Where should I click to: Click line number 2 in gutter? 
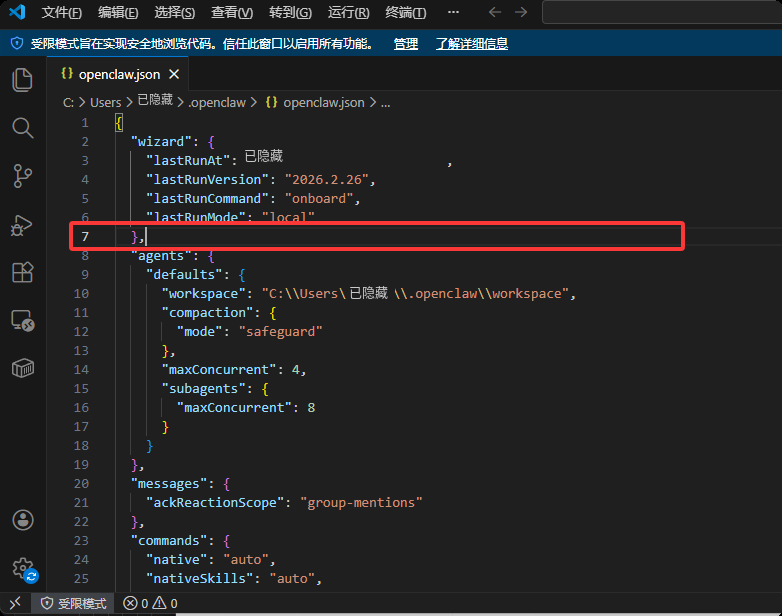point(85,142)
